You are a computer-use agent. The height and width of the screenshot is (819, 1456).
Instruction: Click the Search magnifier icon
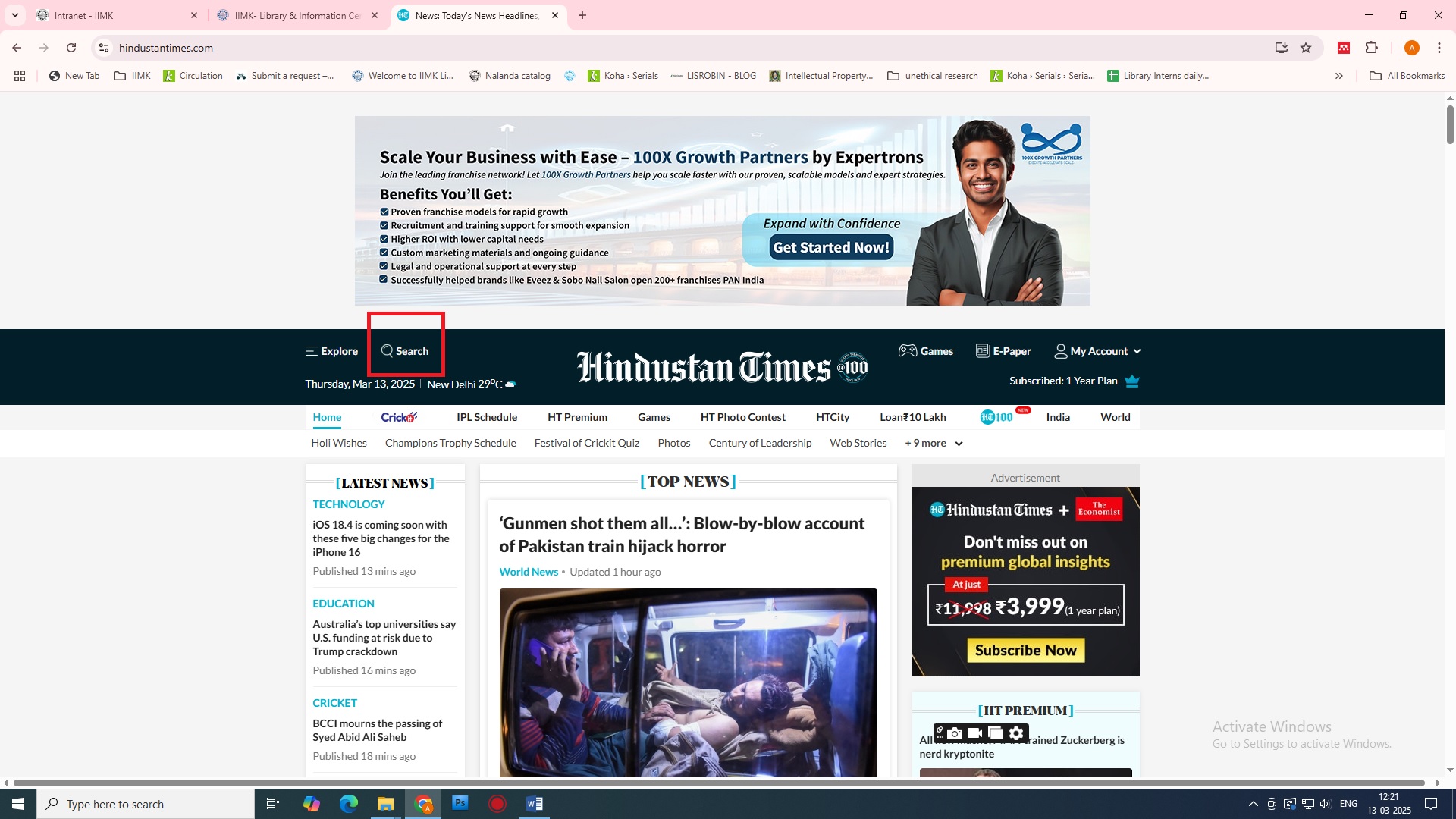(x=387, y=351)
